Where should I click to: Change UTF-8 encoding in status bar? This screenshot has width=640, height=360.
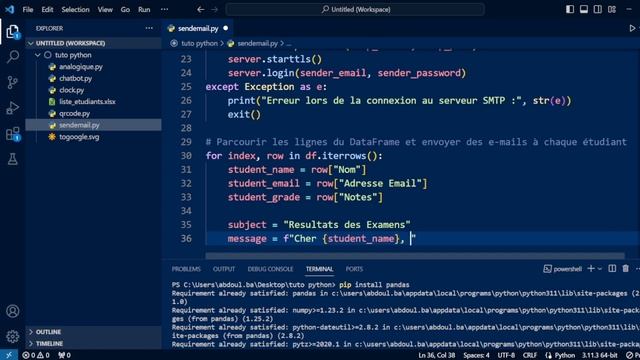[506, 355]
